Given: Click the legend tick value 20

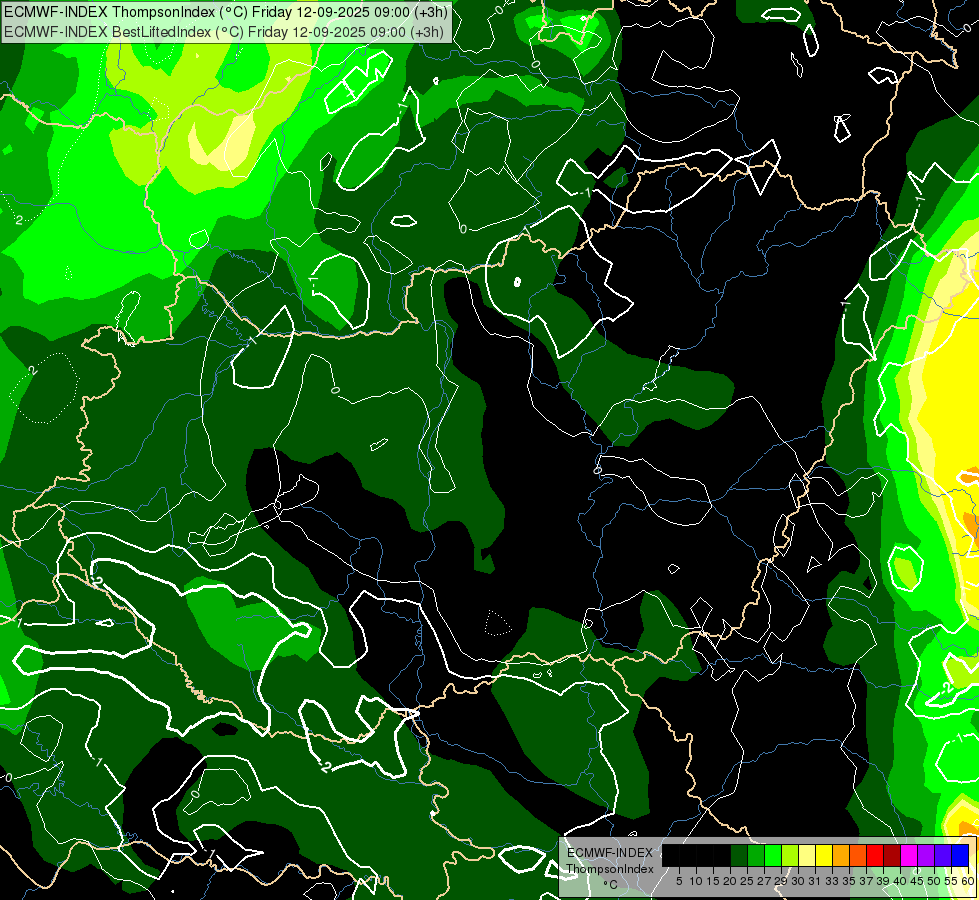Looking at the screenshot, I should click(x=730, y=881).
